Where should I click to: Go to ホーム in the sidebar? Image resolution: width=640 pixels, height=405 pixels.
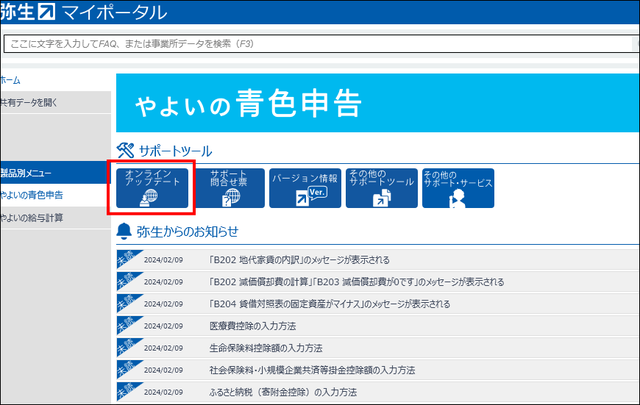(10, 80)
